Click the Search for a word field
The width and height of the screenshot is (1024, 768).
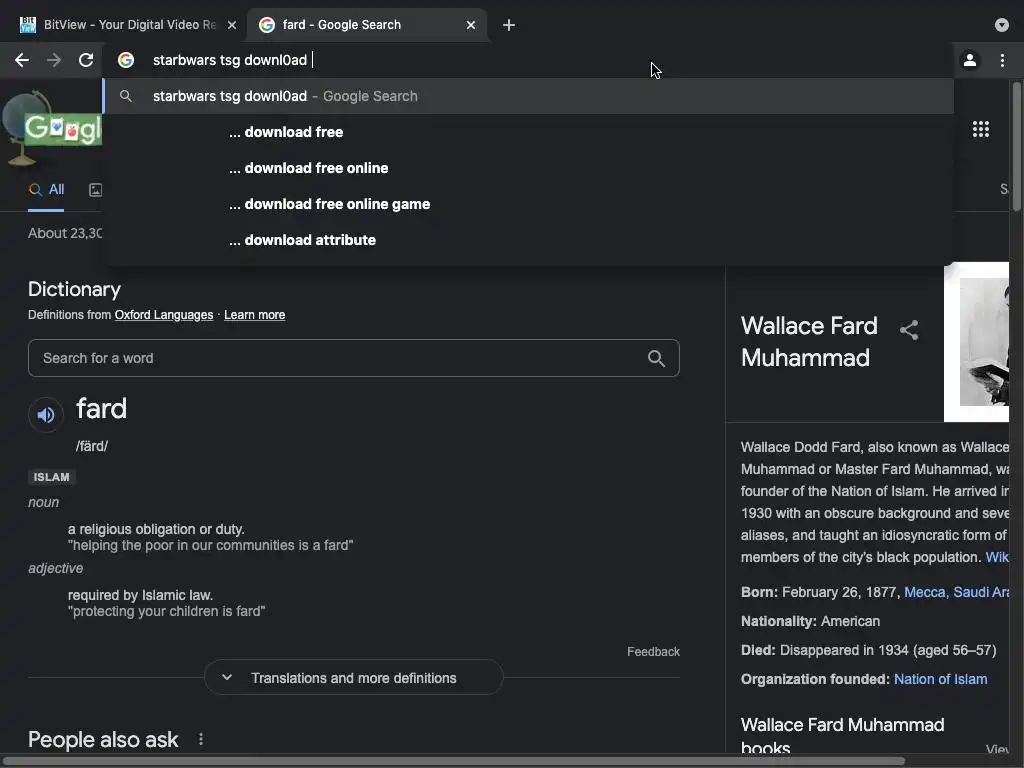[335, 358]
